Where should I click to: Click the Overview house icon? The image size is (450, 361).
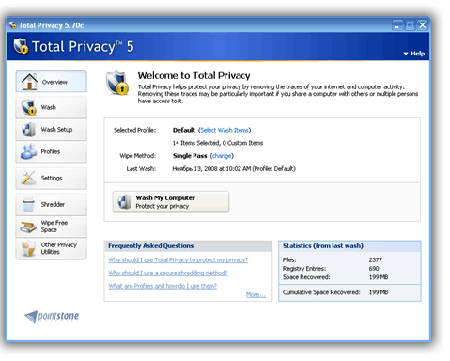30,81
